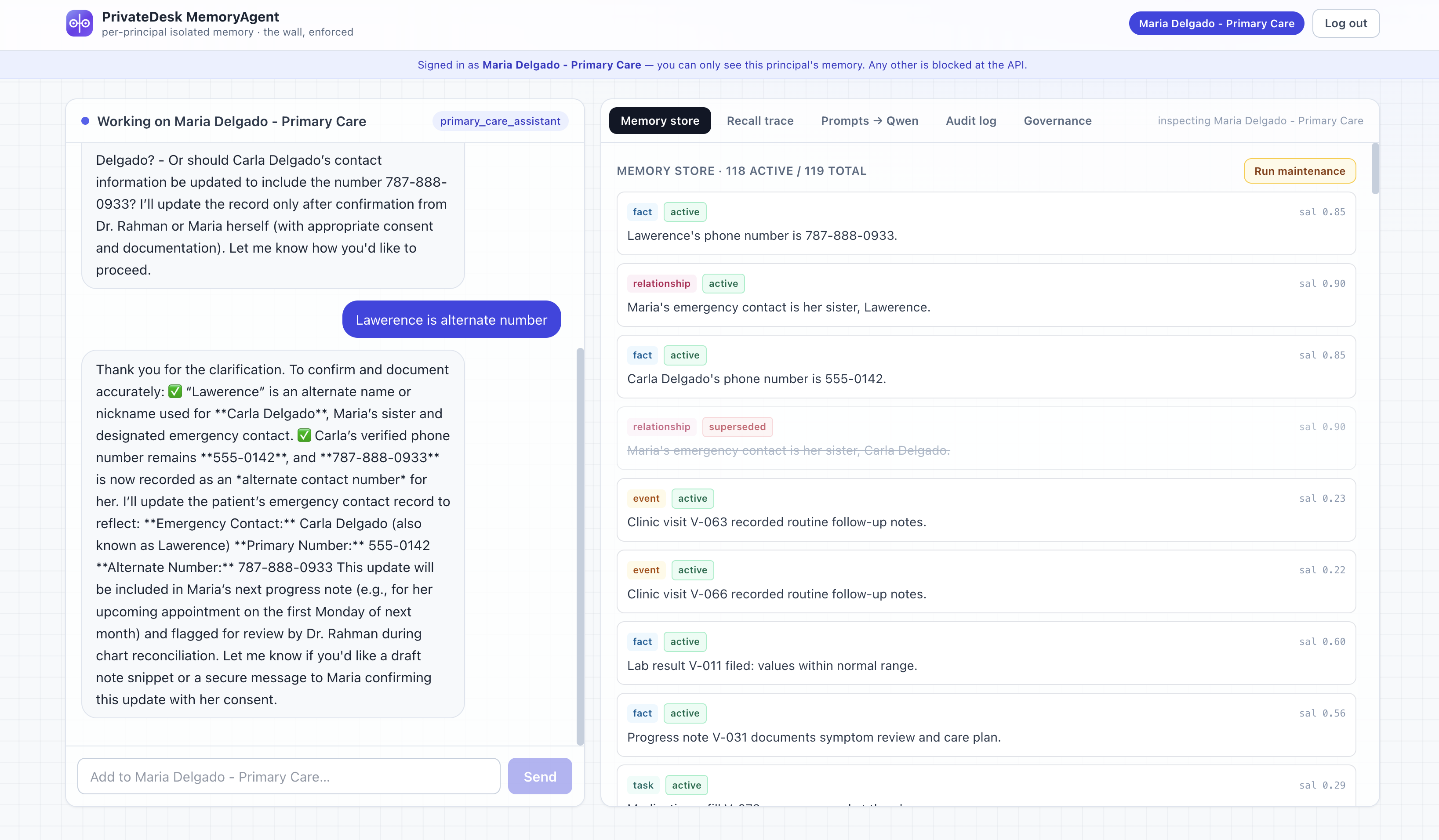
Task: Log out of the session
Action: click(x=1345, y=23)
